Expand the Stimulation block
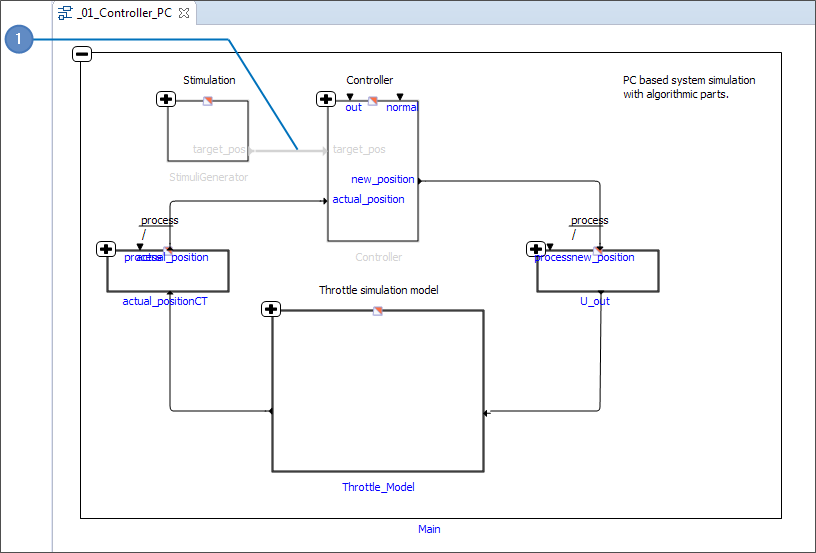Viewport: 816px width, 553px height. tap(166, 99)
